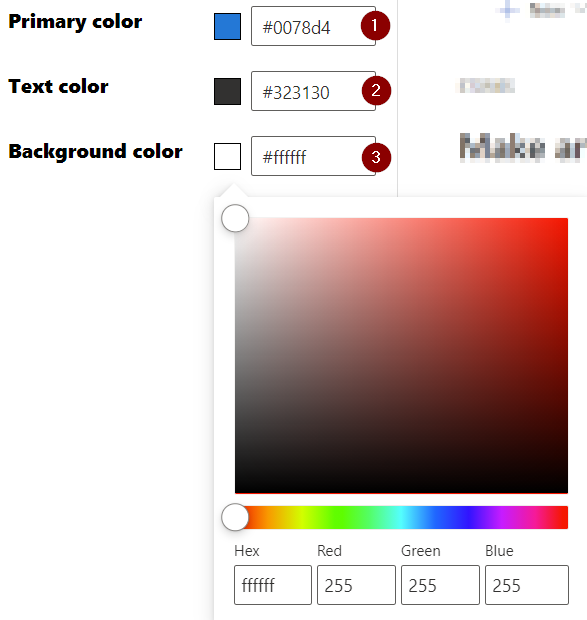Edit the Primary color hex field #0078d4
This screenshot has width=587, height=620.
tap(313, 26)
